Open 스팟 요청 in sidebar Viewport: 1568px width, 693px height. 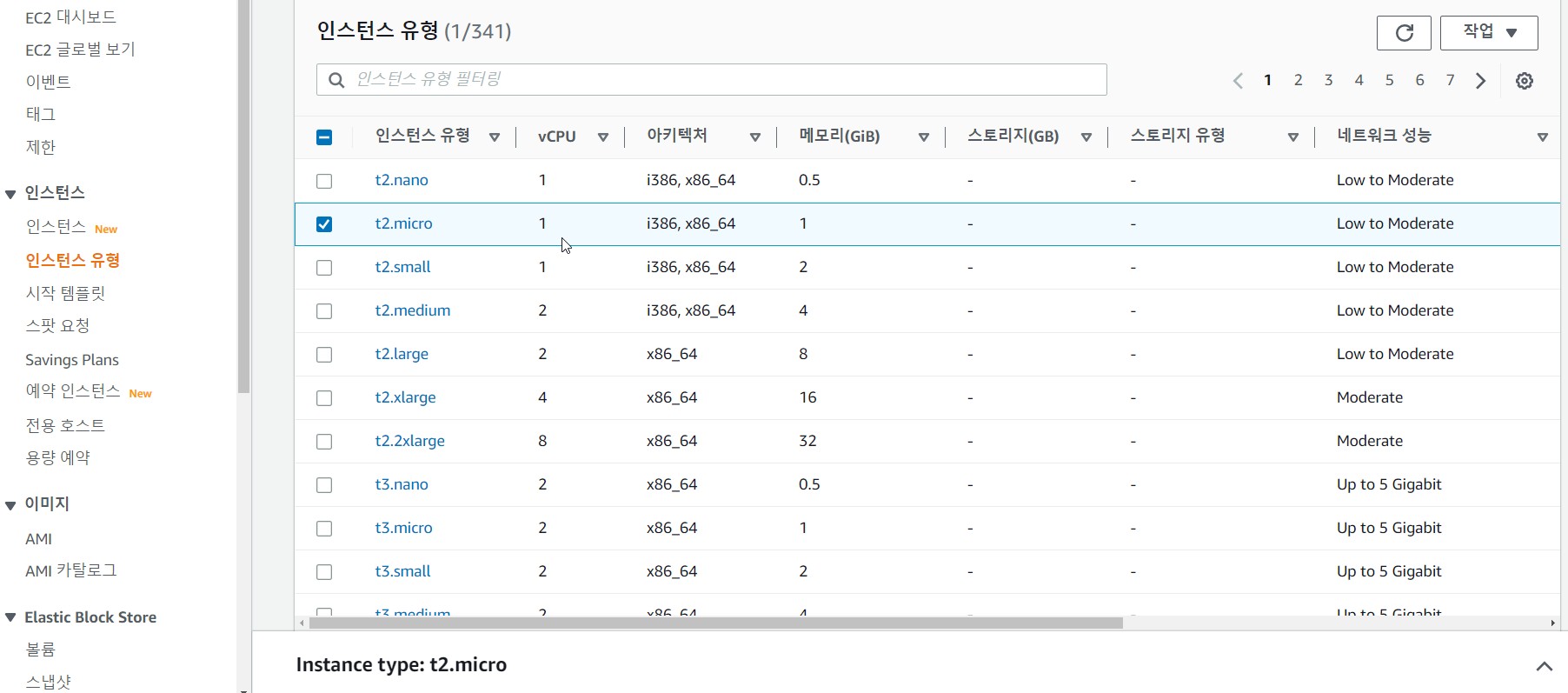coord(57,326)
